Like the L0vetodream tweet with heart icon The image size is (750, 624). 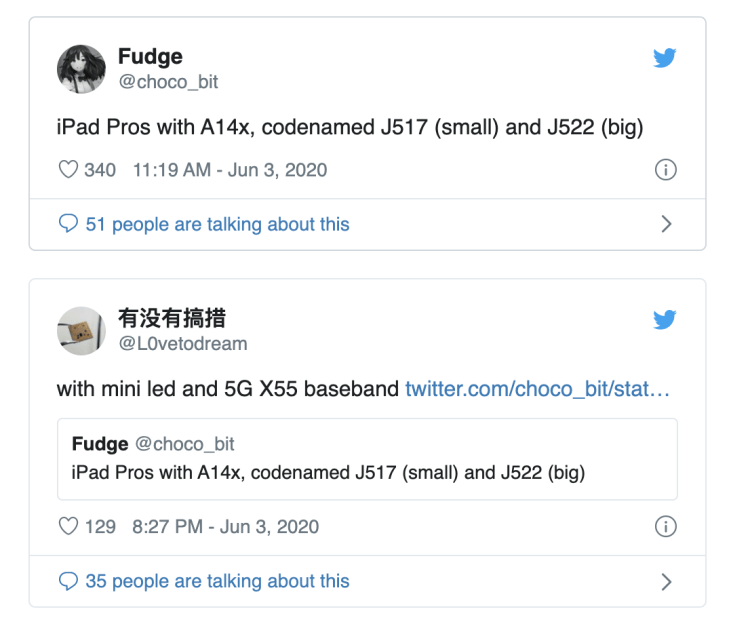(68, 526)
